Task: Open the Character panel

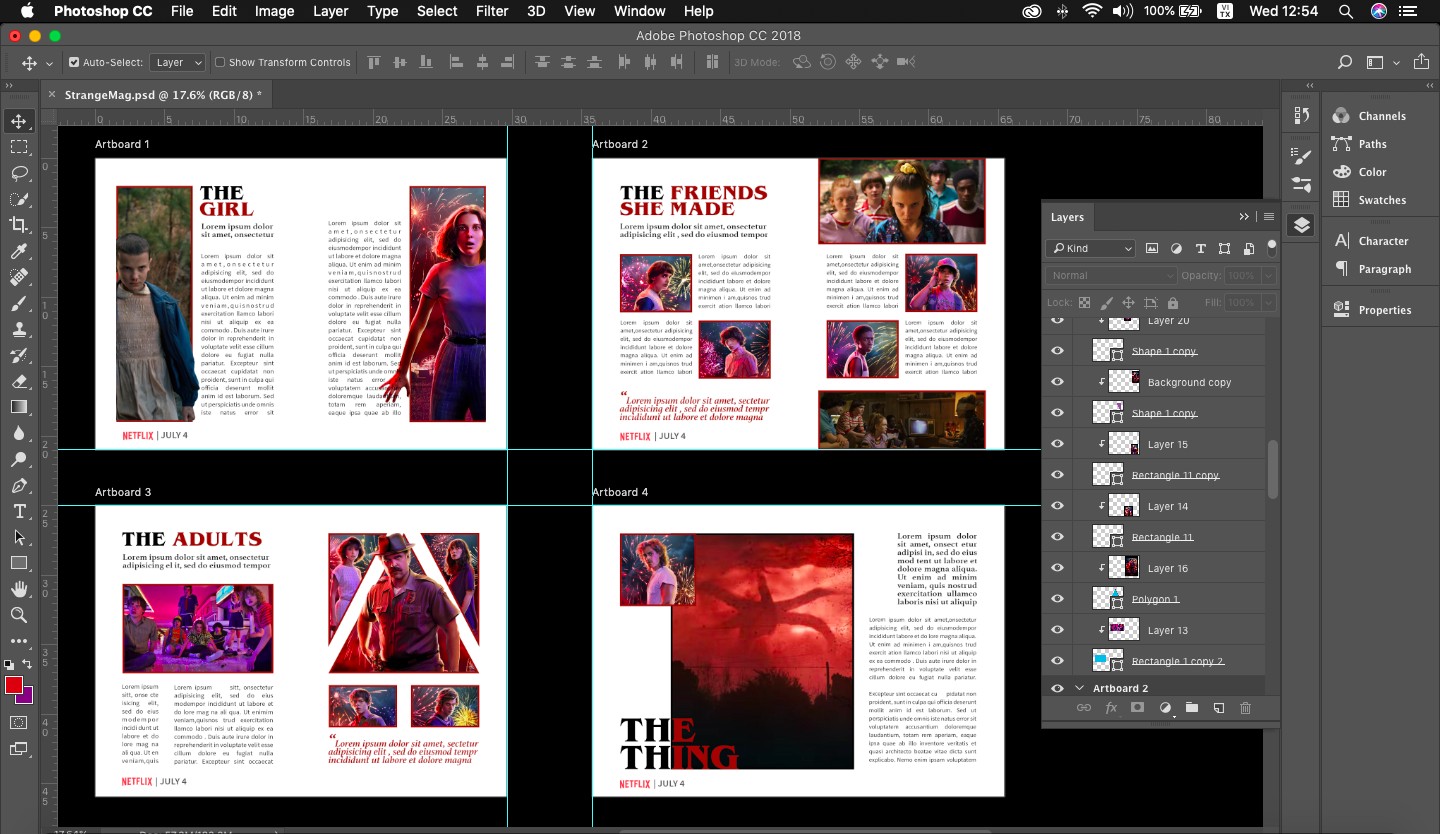Action: click(1382, 241)
